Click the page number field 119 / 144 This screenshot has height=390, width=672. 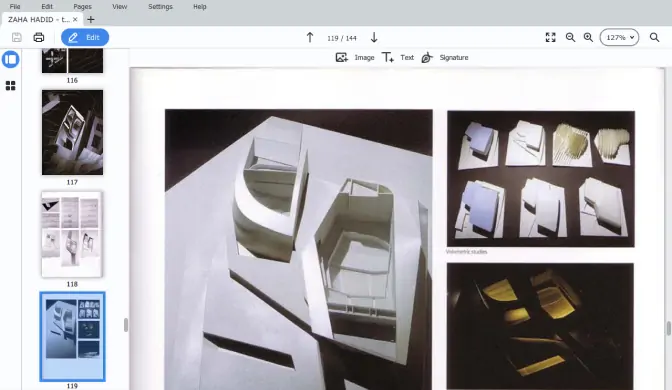(342, 38)
